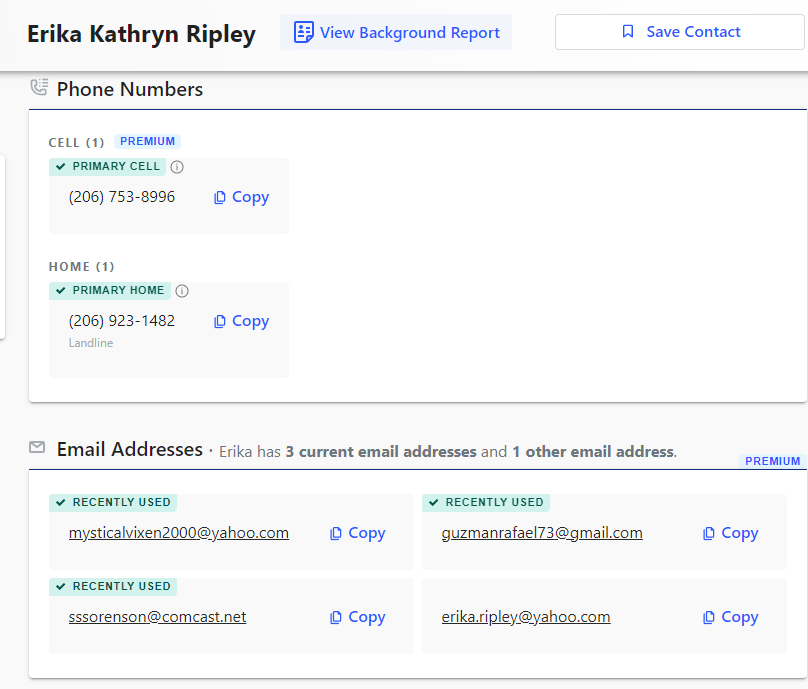Click the PREMIUM badge next to Cell
The image size is (808, 689).
(x=147, y=142)
